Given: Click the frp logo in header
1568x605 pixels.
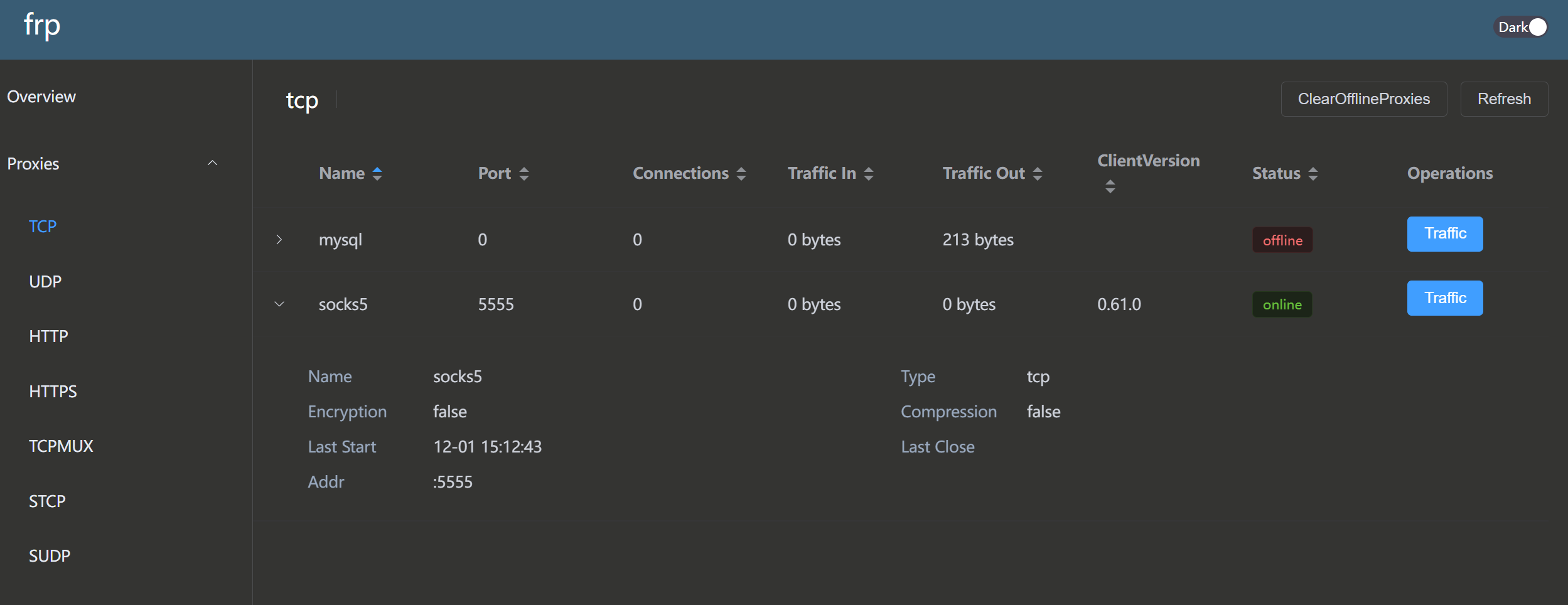Looking at the screenshot, I should pos(42,26).
